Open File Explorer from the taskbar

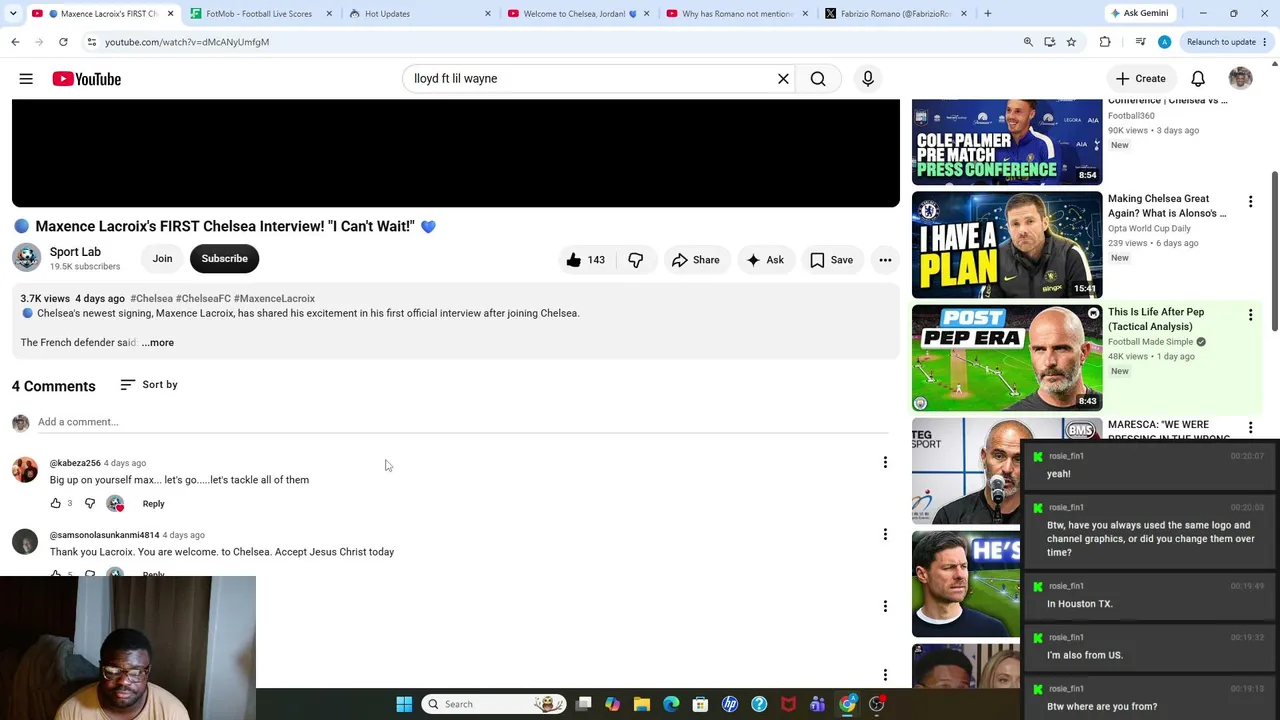[x=642, y=704]
